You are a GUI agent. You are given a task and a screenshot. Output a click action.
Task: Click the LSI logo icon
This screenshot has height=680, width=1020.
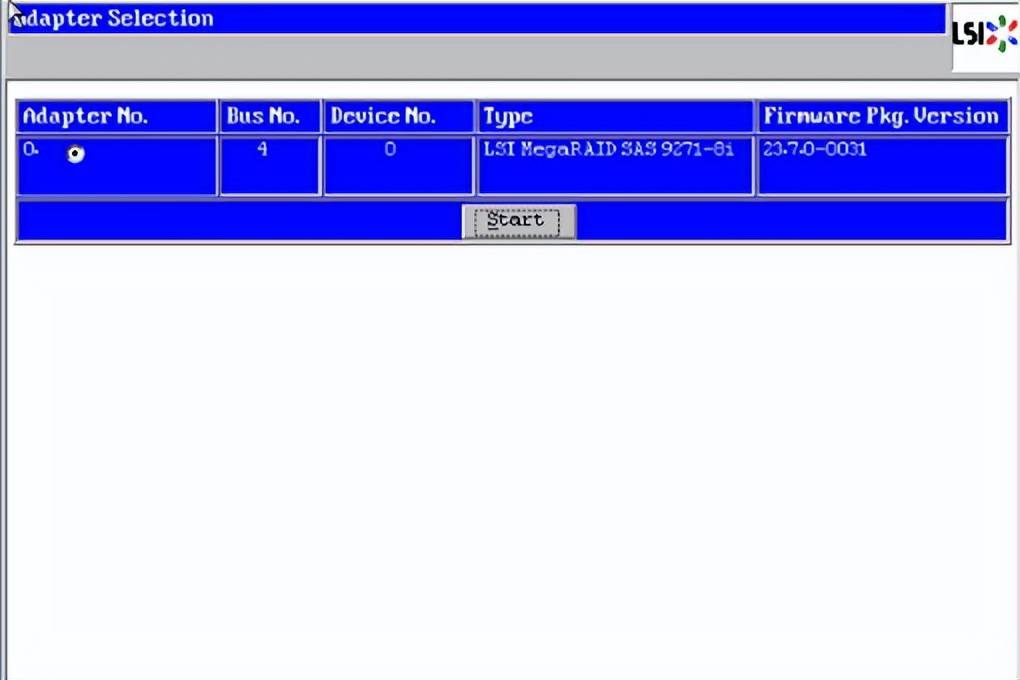pyautogui.click(x=984, y=35)
